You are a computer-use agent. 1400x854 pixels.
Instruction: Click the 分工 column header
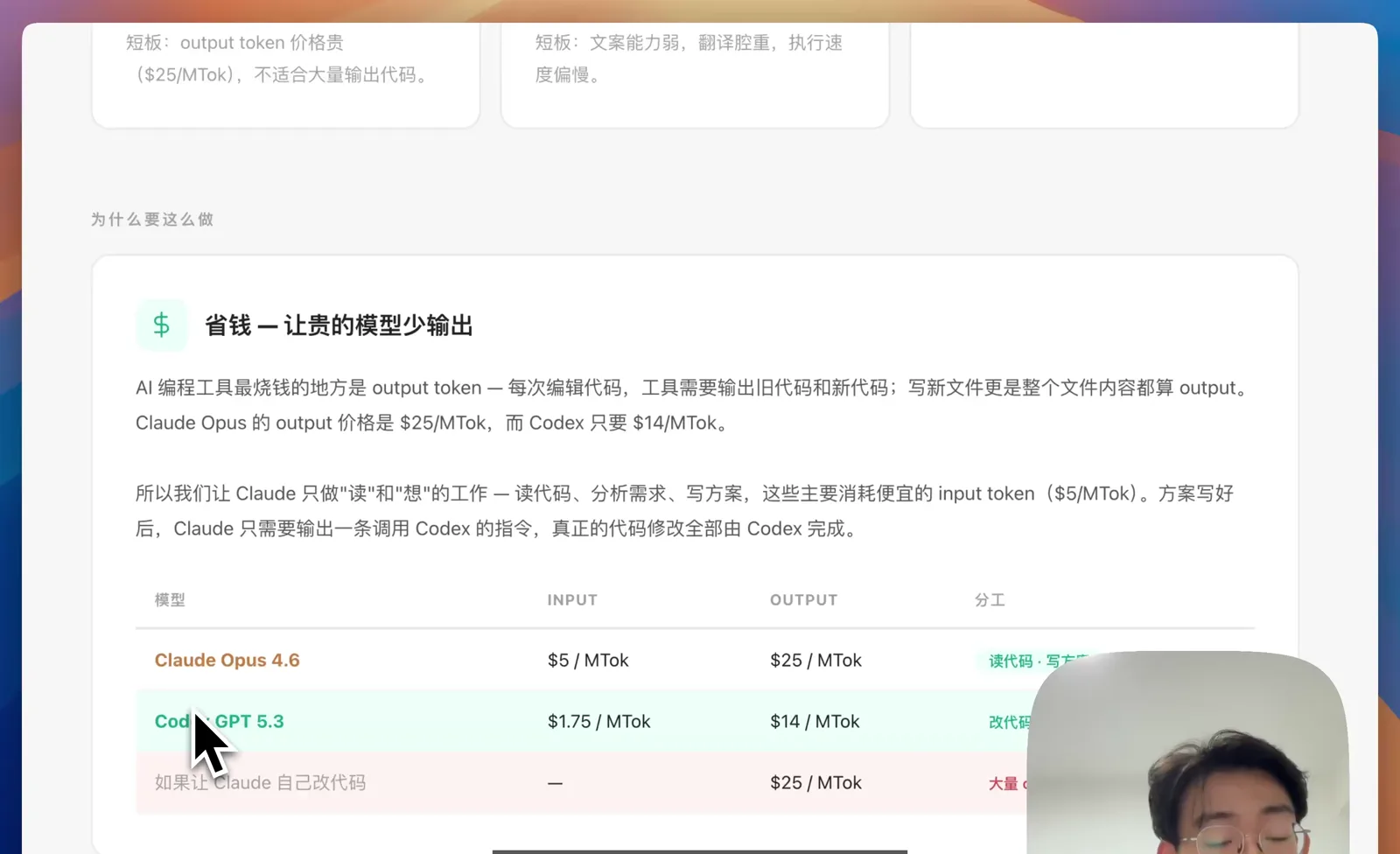click(990, 600)
